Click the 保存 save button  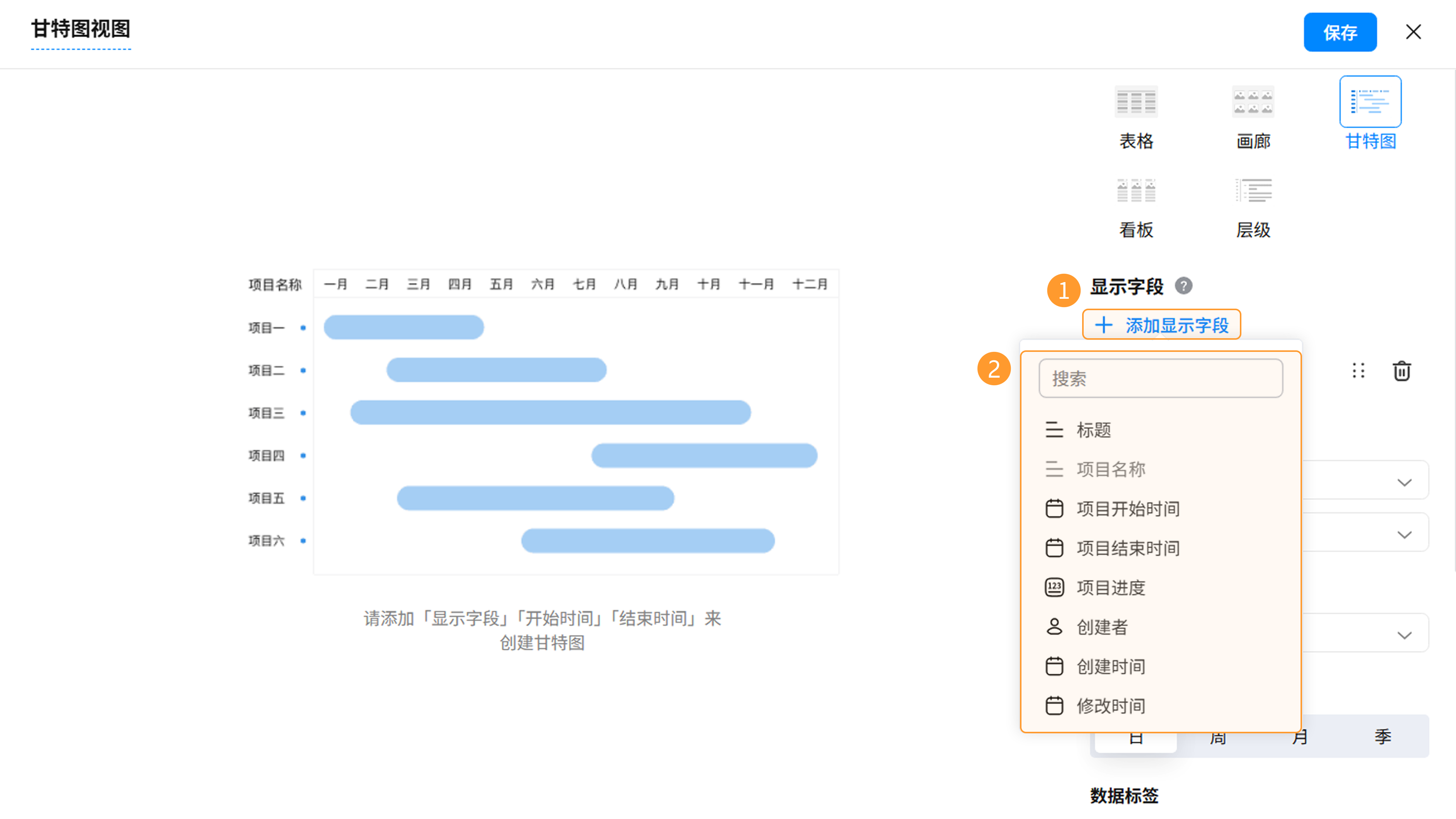pyautogui.click(x=1340, y=32)
